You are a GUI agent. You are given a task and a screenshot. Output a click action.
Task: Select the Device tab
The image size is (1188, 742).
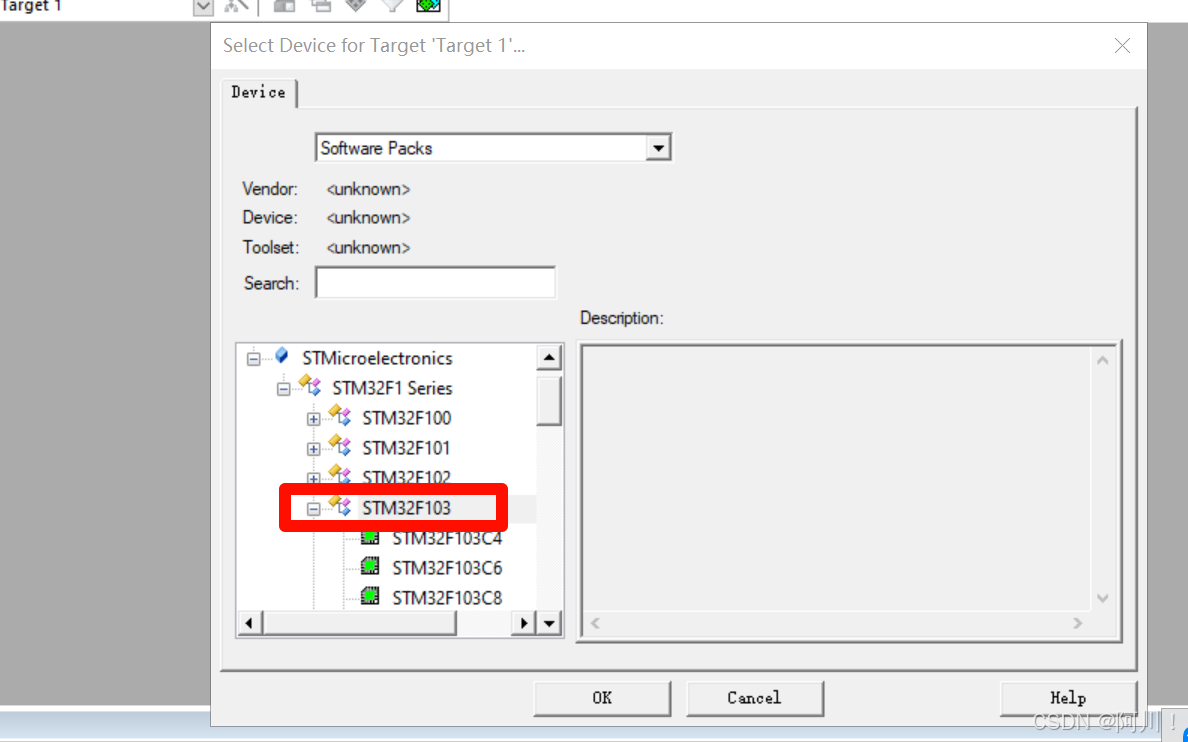pos(258,92)
